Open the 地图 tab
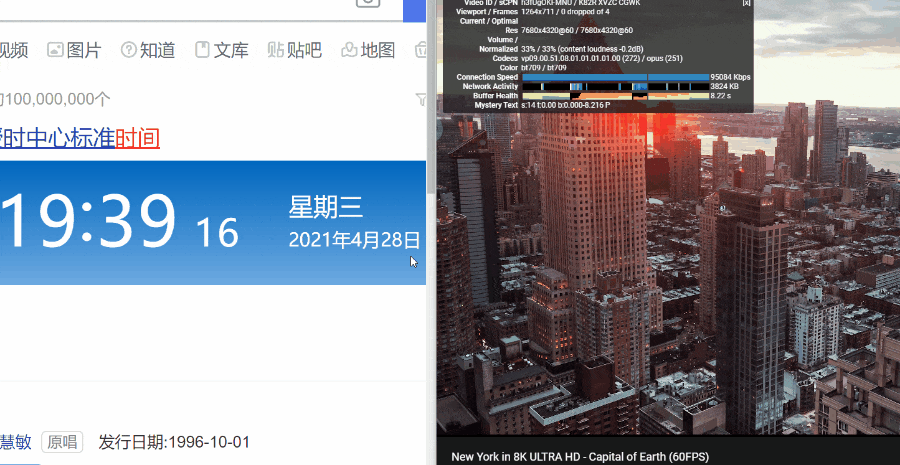This screenshot has width=900, height=465. (x=368, y=50)
